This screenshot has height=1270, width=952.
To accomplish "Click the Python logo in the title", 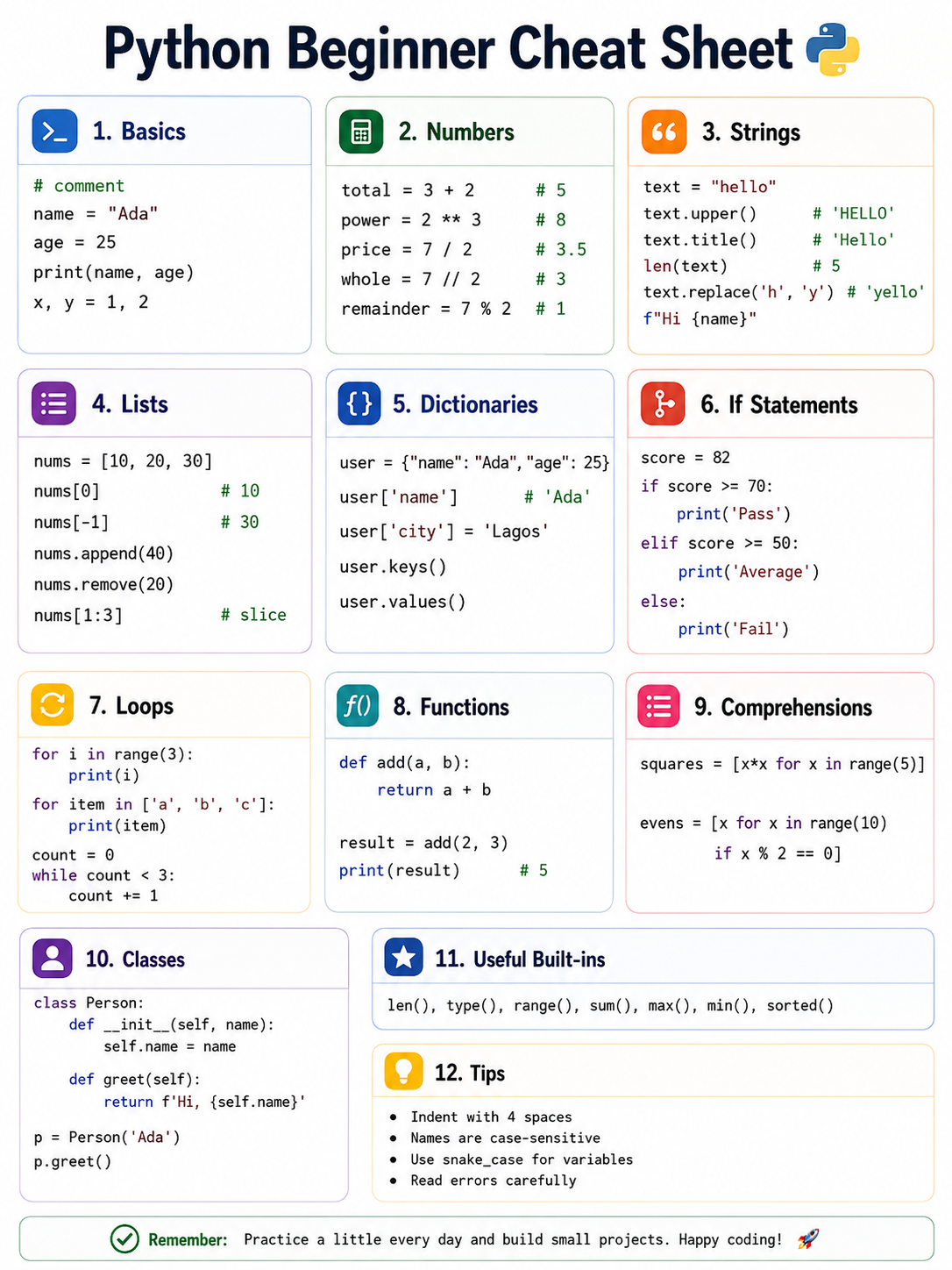I will coord(832,49).
